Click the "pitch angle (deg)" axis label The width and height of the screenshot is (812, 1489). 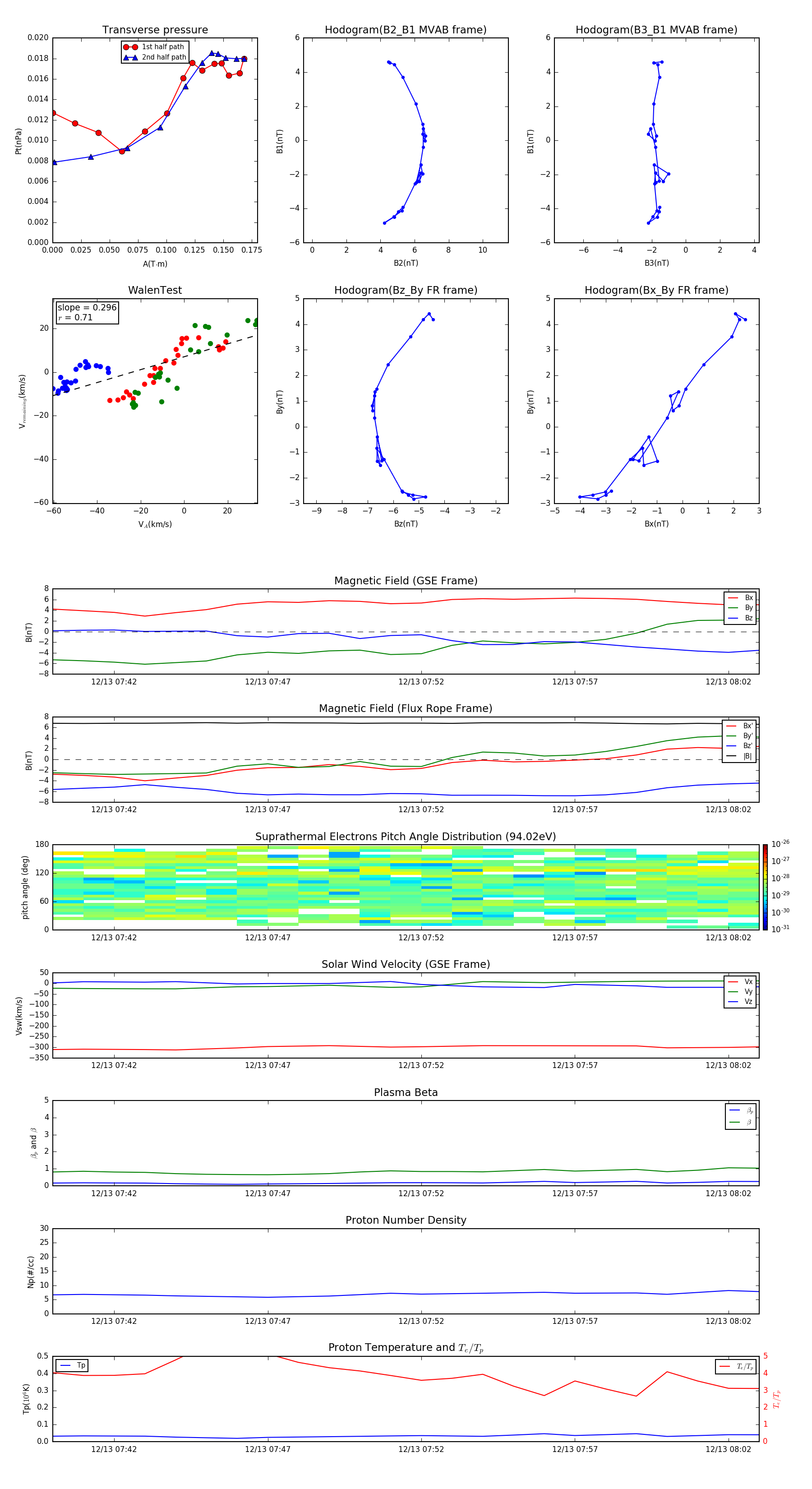click(x=25, y=887)
